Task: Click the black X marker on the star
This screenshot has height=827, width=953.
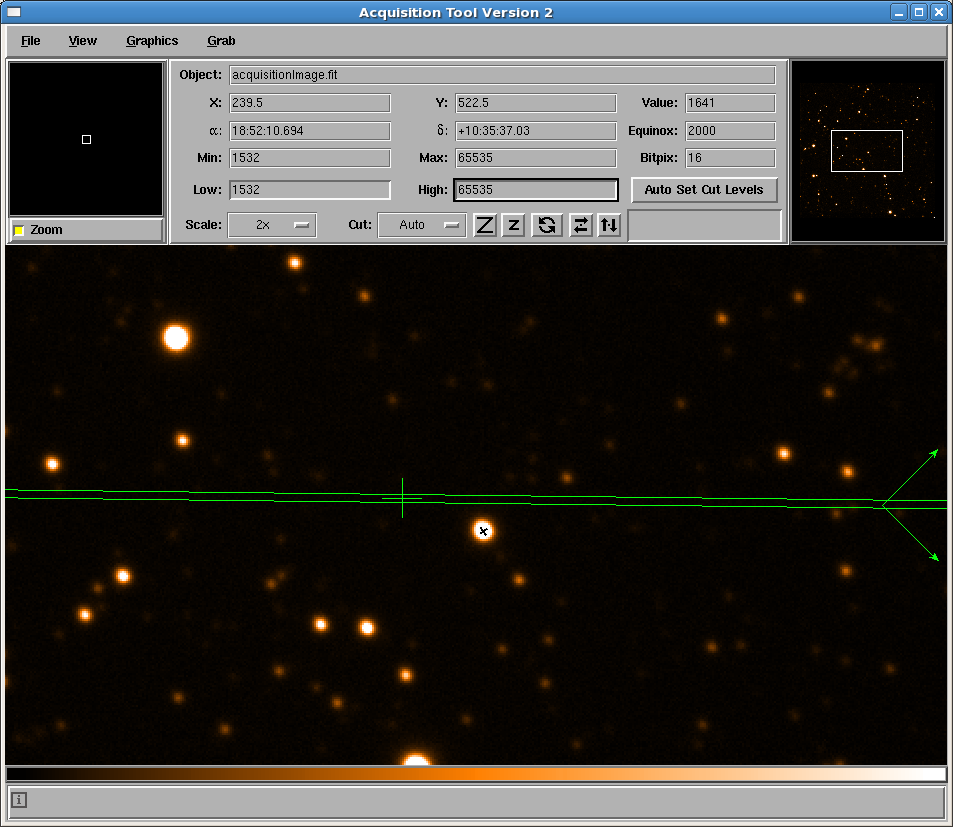Action: pos(483,531)
